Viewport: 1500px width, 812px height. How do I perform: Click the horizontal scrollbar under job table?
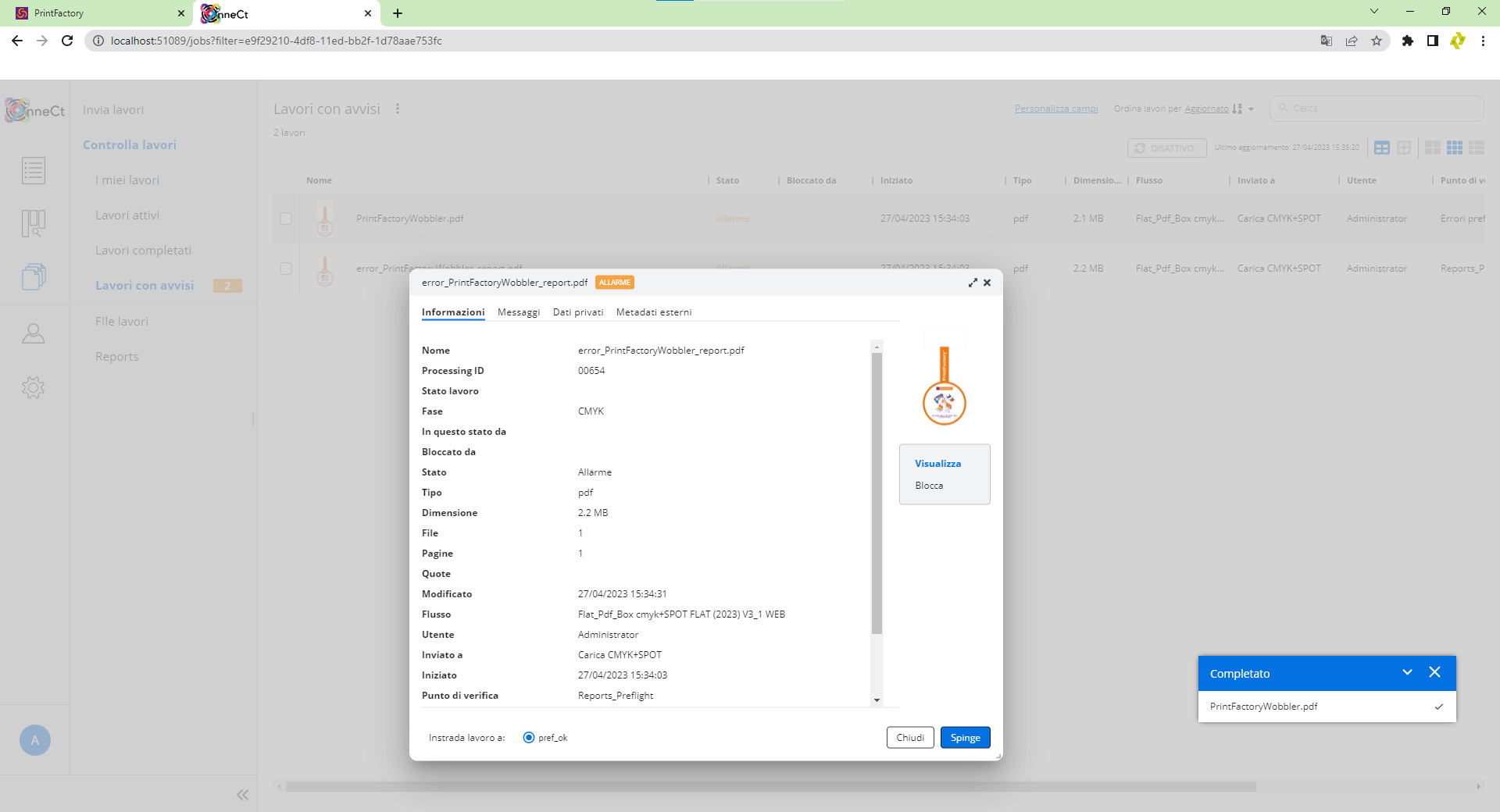pos(770,787)
